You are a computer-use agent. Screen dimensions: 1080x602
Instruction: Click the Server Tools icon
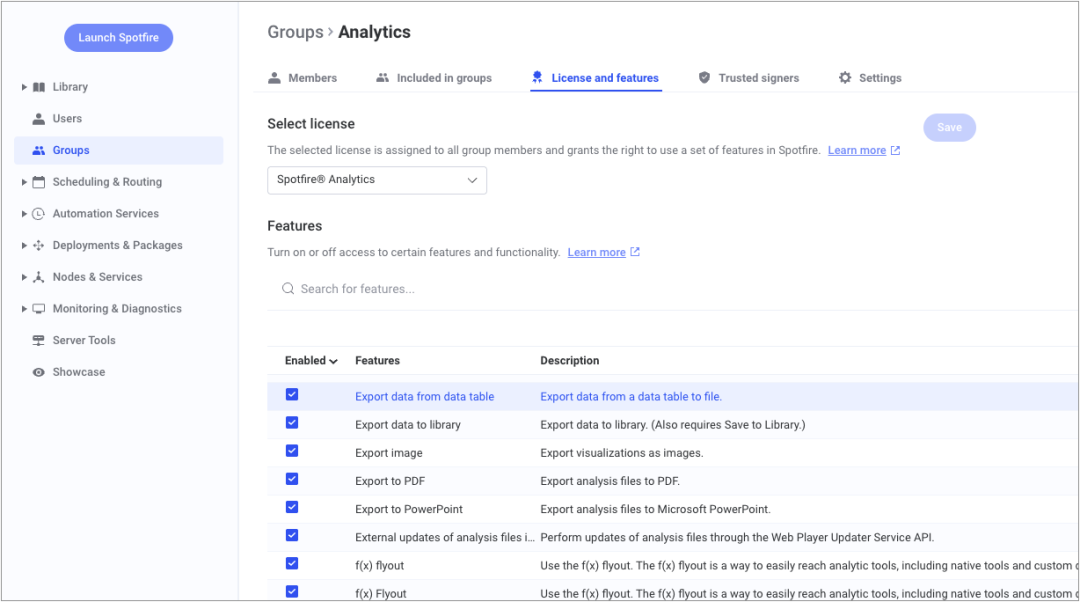point(39,340)
